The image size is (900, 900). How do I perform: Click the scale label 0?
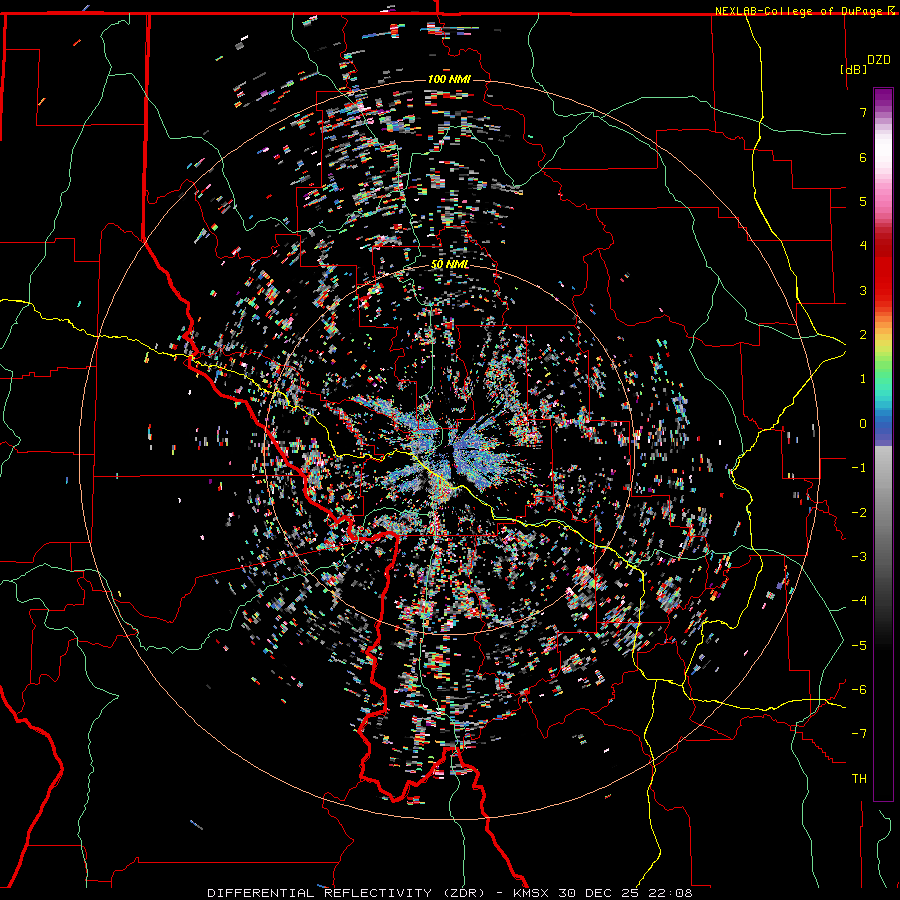pyautogui.click(x=863, y=424)
